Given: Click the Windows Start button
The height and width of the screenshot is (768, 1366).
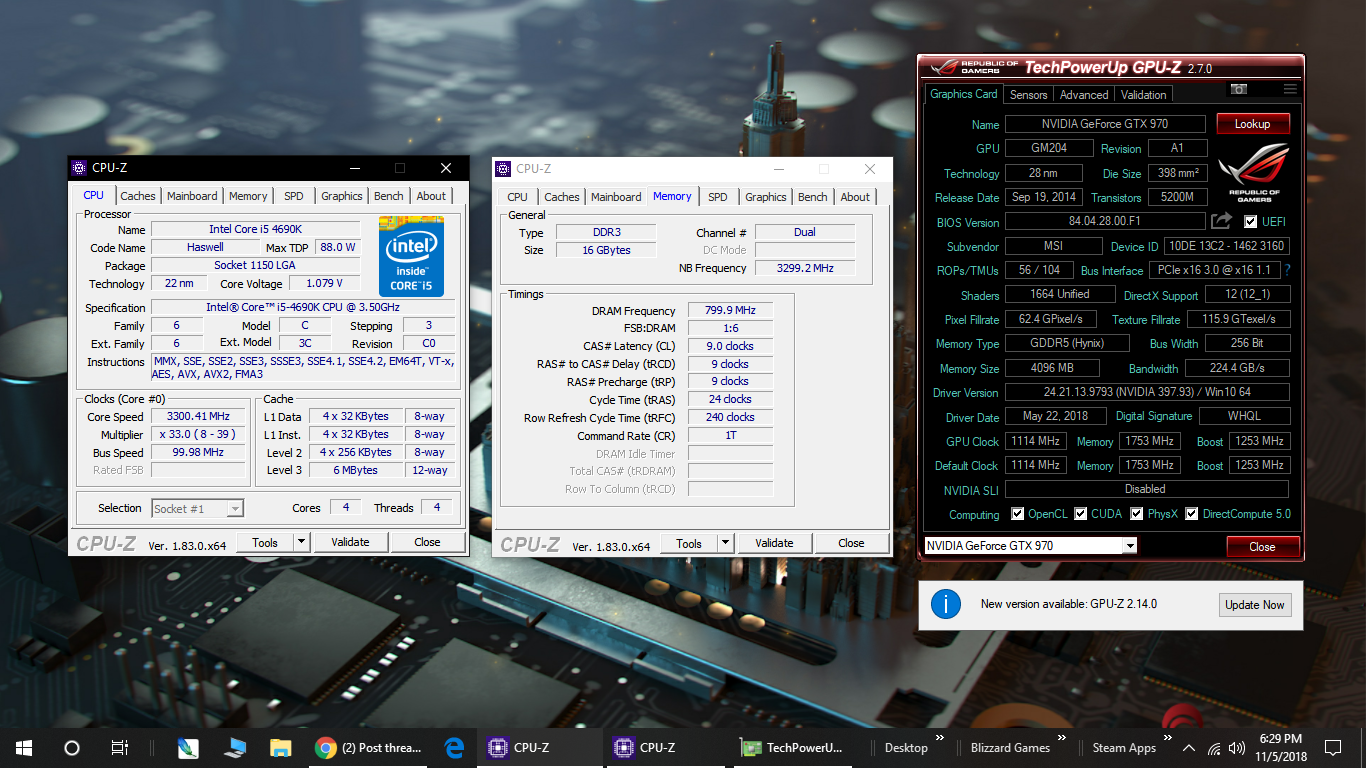Looking at the screenshot, I should pyautogui.click(x=24, y=747).
